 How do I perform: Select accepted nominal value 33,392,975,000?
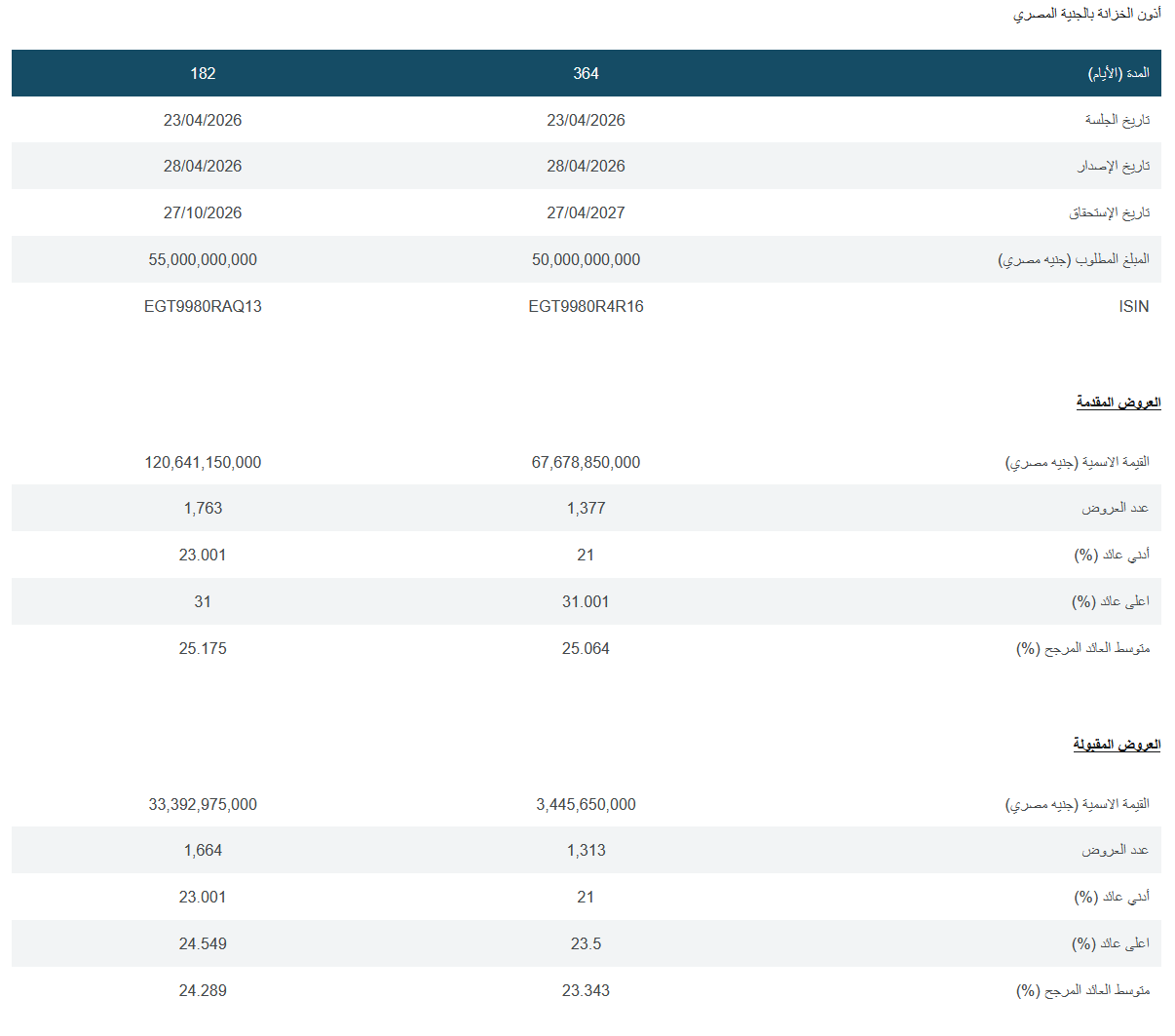(x=203, y=804)
